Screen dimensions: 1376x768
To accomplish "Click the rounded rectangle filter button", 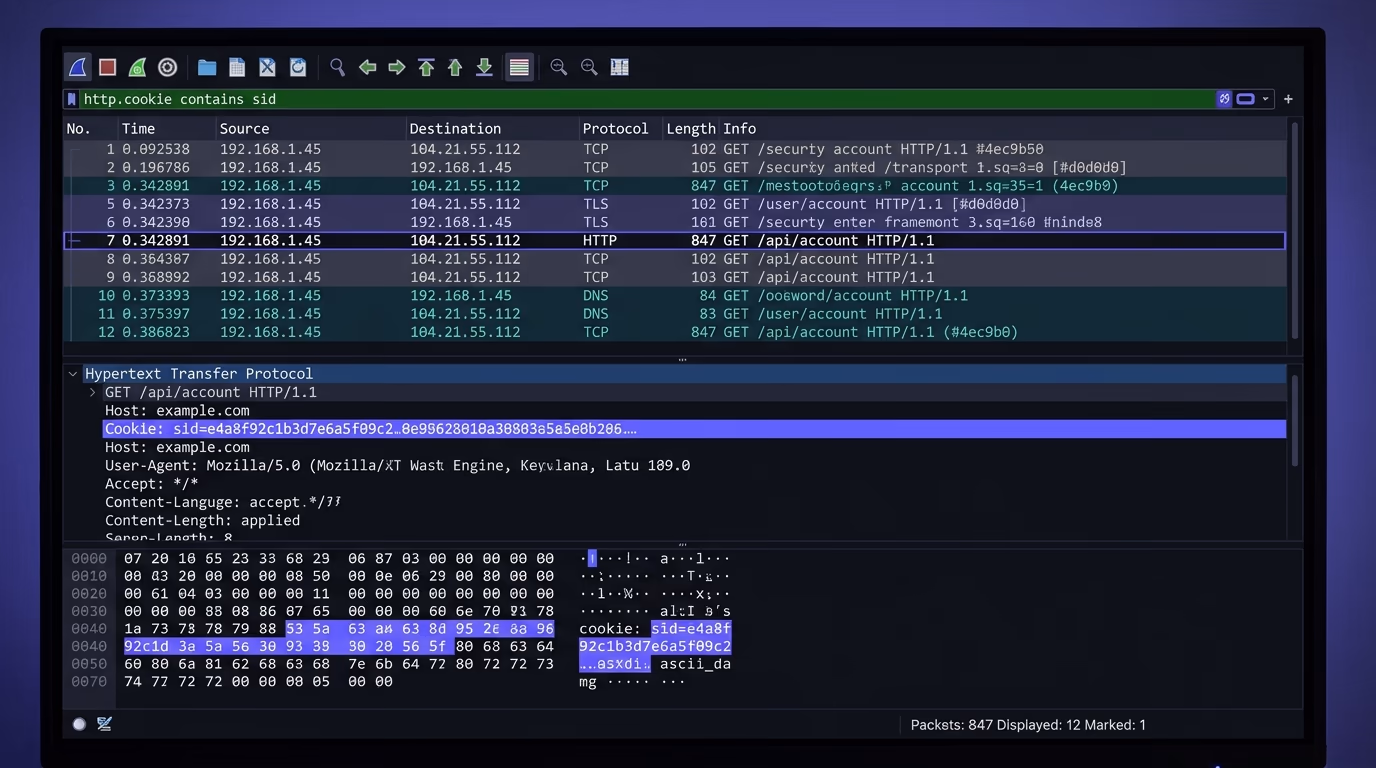I will tap(1246, 99).
